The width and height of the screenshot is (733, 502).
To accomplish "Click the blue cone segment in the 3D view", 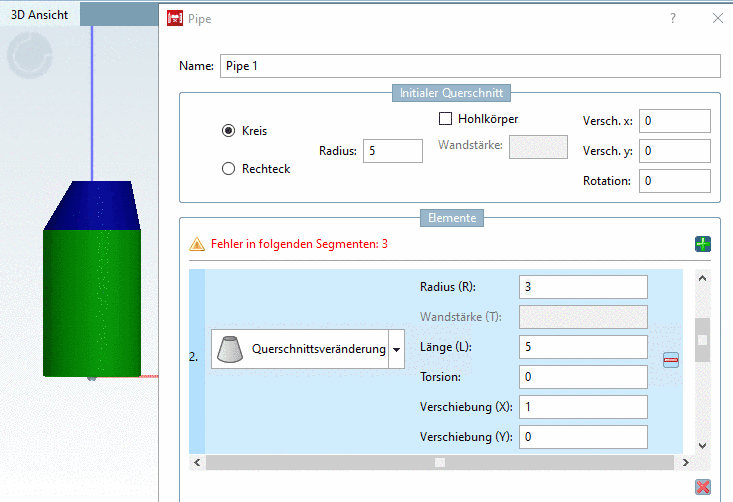I will coord(92,205).
